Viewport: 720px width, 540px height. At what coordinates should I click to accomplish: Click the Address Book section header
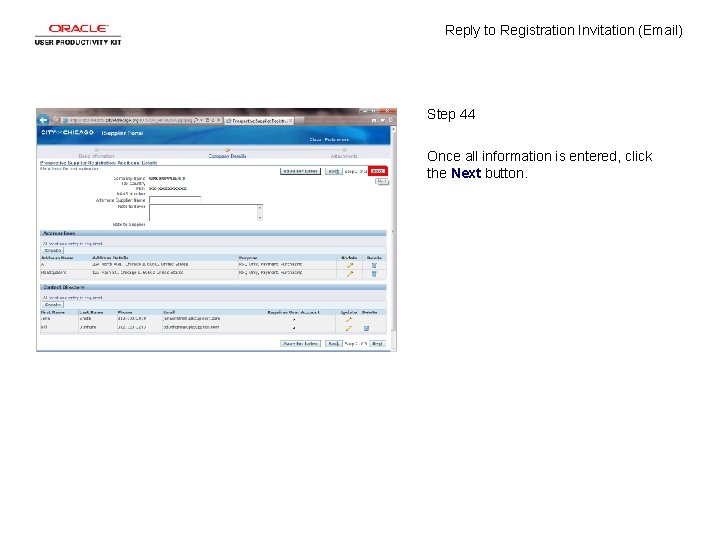pyautogui.click(x=213, y=233)
